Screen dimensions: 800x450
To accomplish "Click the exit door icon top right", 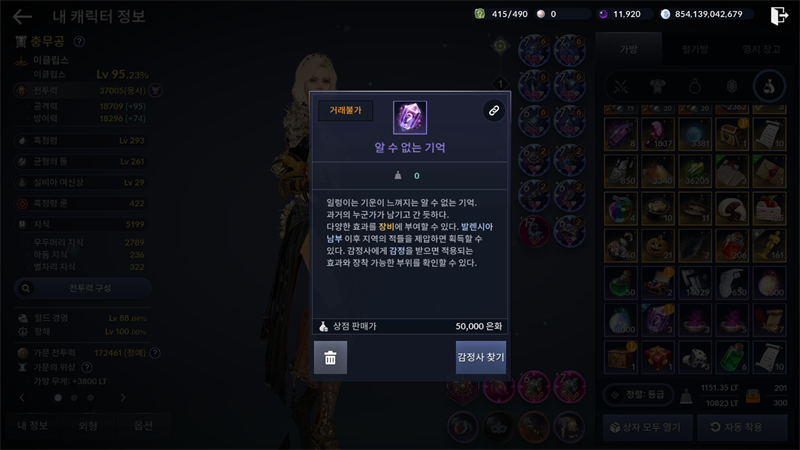I will (779, 15).
